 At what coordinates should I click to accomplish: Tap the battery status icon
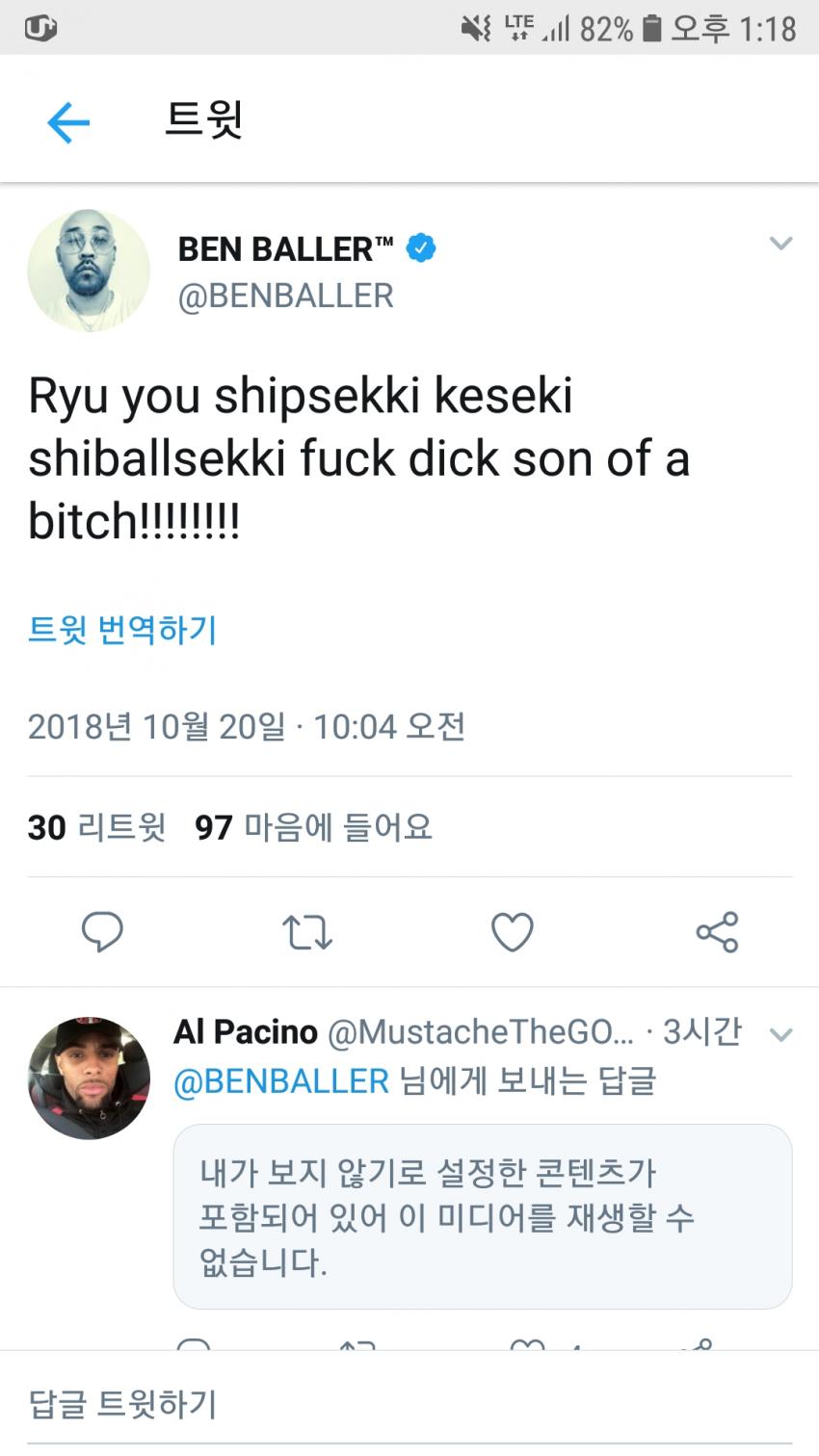652,28
